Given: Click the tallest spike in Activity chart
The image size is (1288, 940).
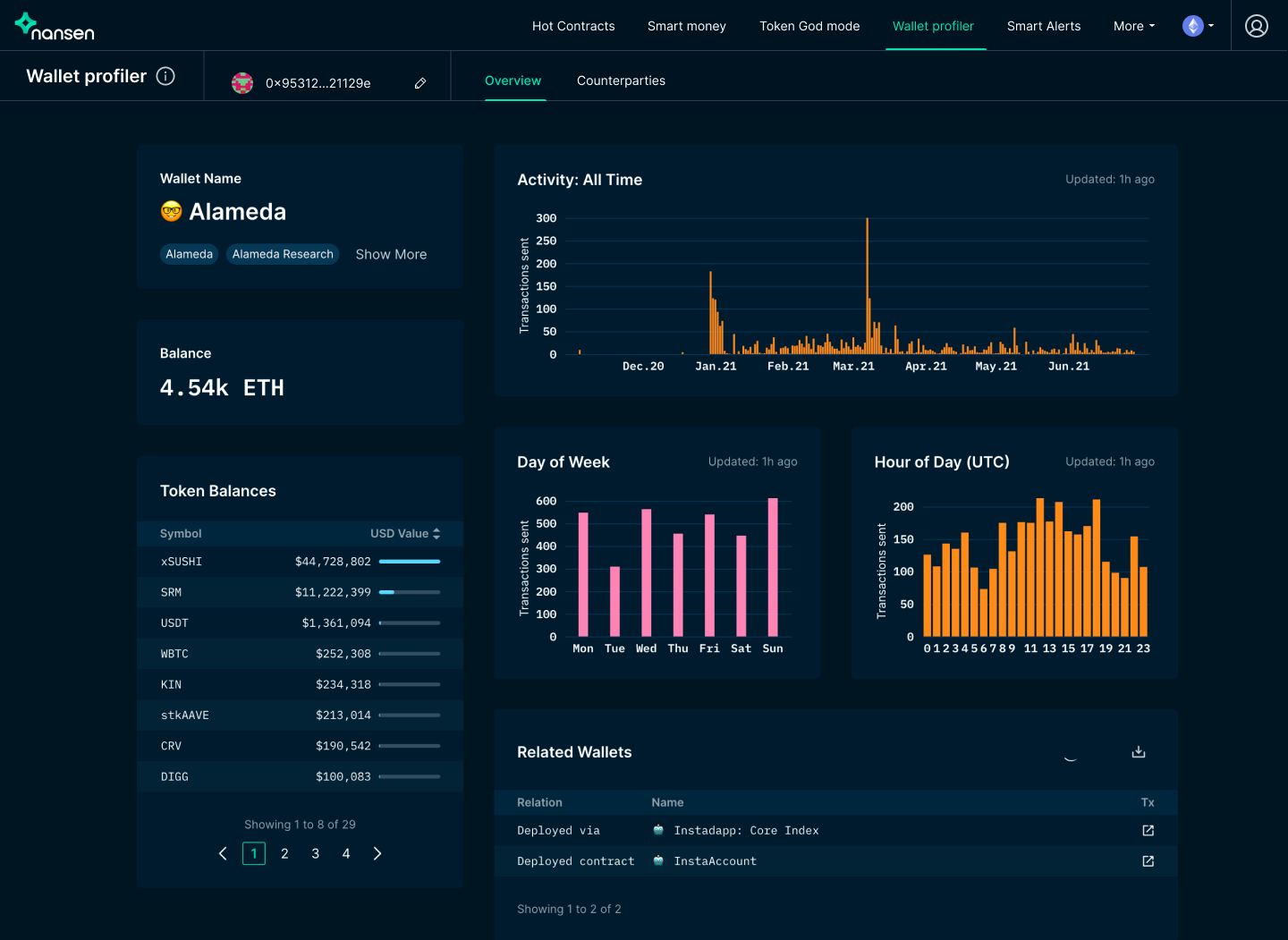Looking at the screenshot, I should click(x=867, y=286).
